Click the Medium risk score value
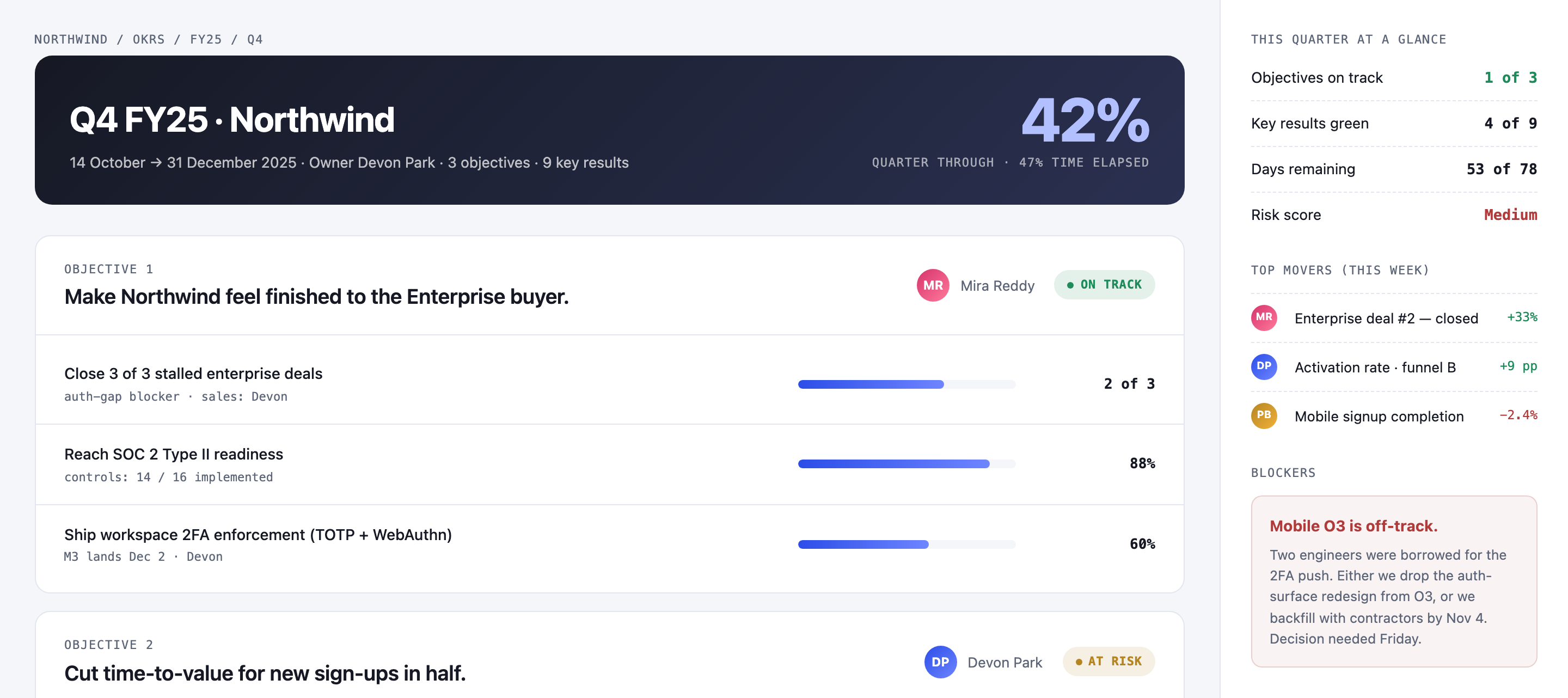 tap(1510, 215)
